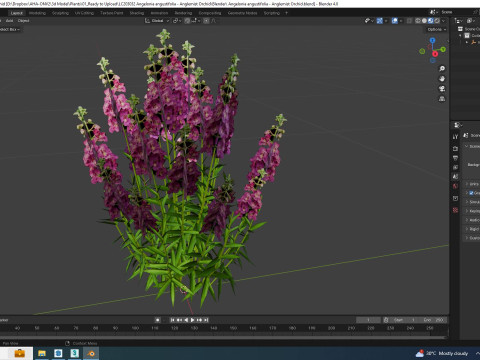Expand the Keying Sets panel

tap(467, 211)
